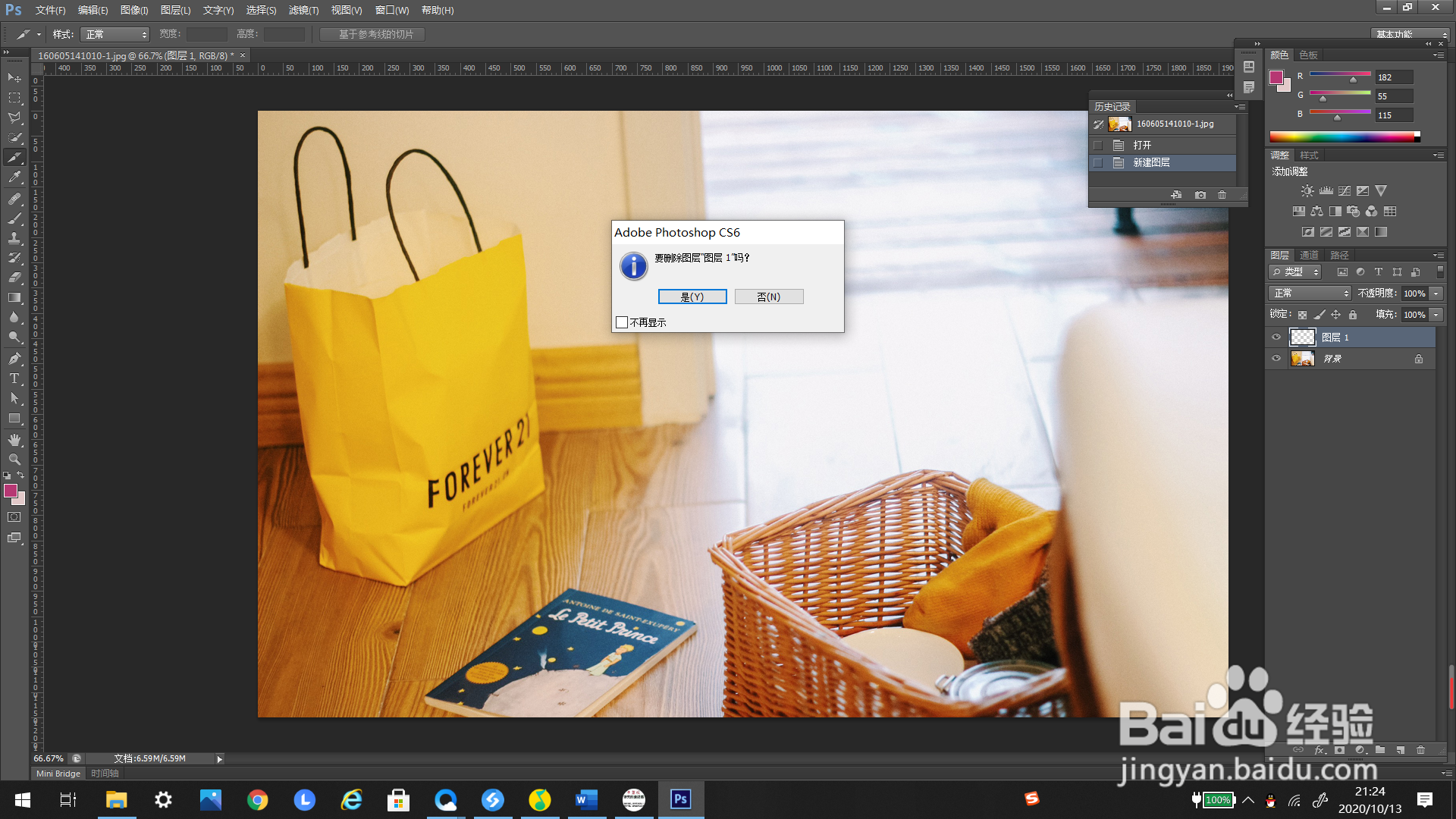This screenshot has width=1456, height=819.
Task: Select the 打开 history state
Action: (1142, 145)
